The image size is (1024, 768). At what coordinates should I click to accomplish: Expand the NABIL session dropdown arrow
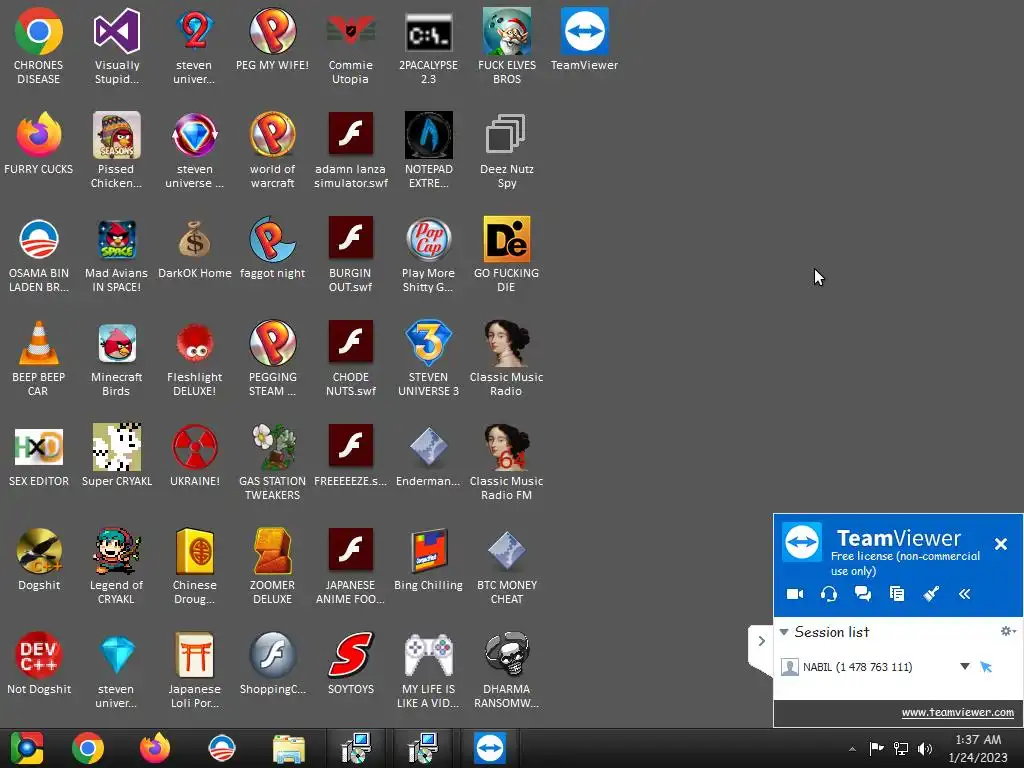point(965,667)
